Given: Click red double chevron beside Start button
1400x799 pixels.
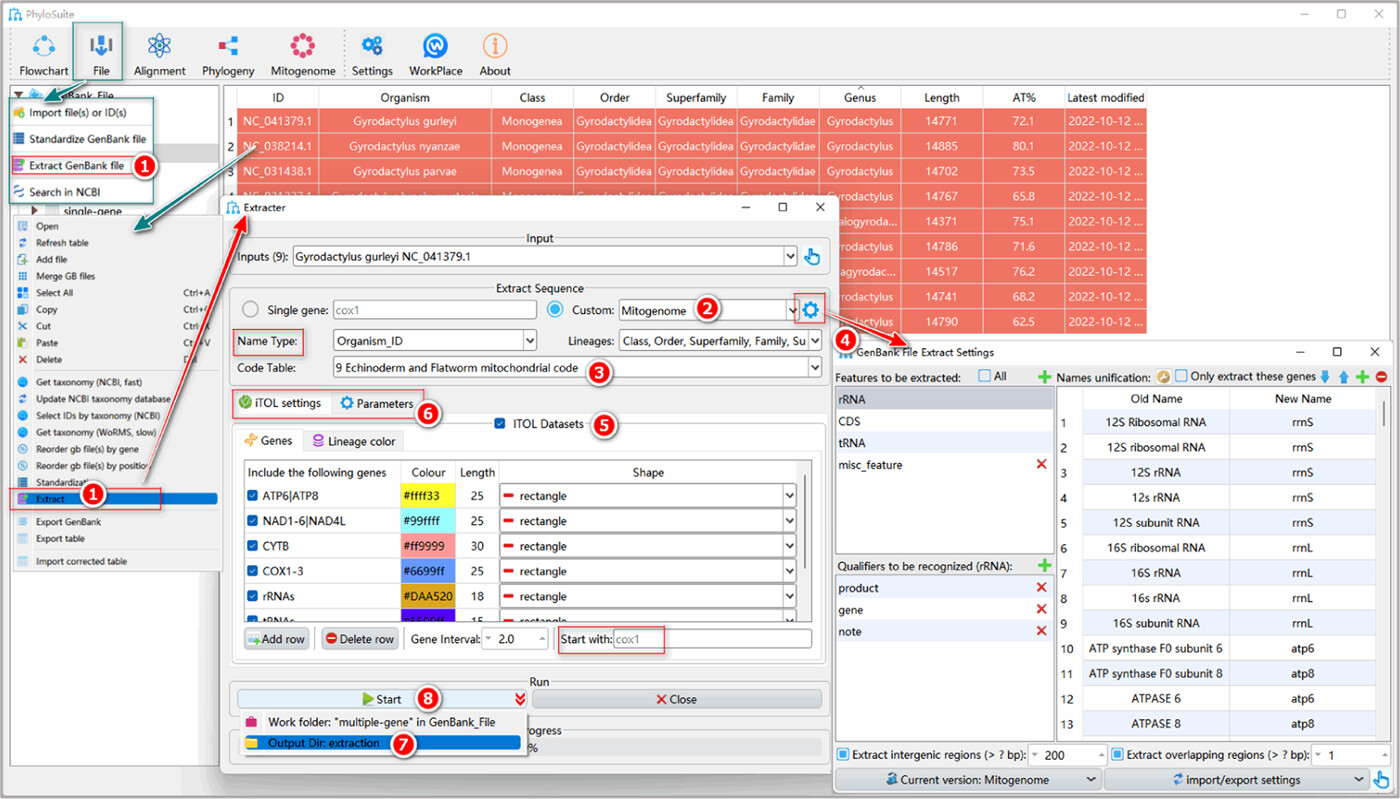Looking at the screenshot, I should pos(520,699).
